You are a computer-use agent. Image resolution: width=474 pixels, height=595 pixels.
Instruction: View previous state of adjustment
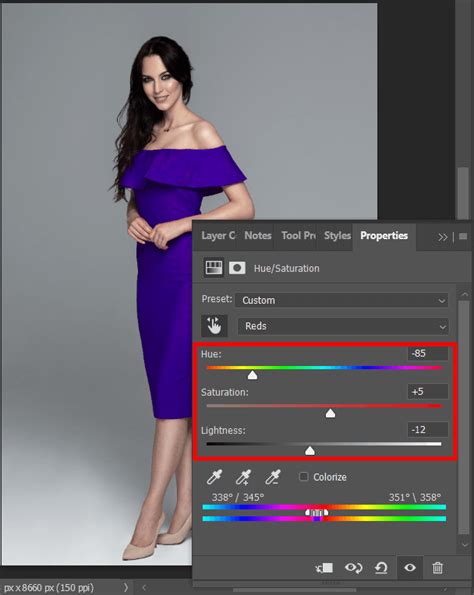(353, 568)
